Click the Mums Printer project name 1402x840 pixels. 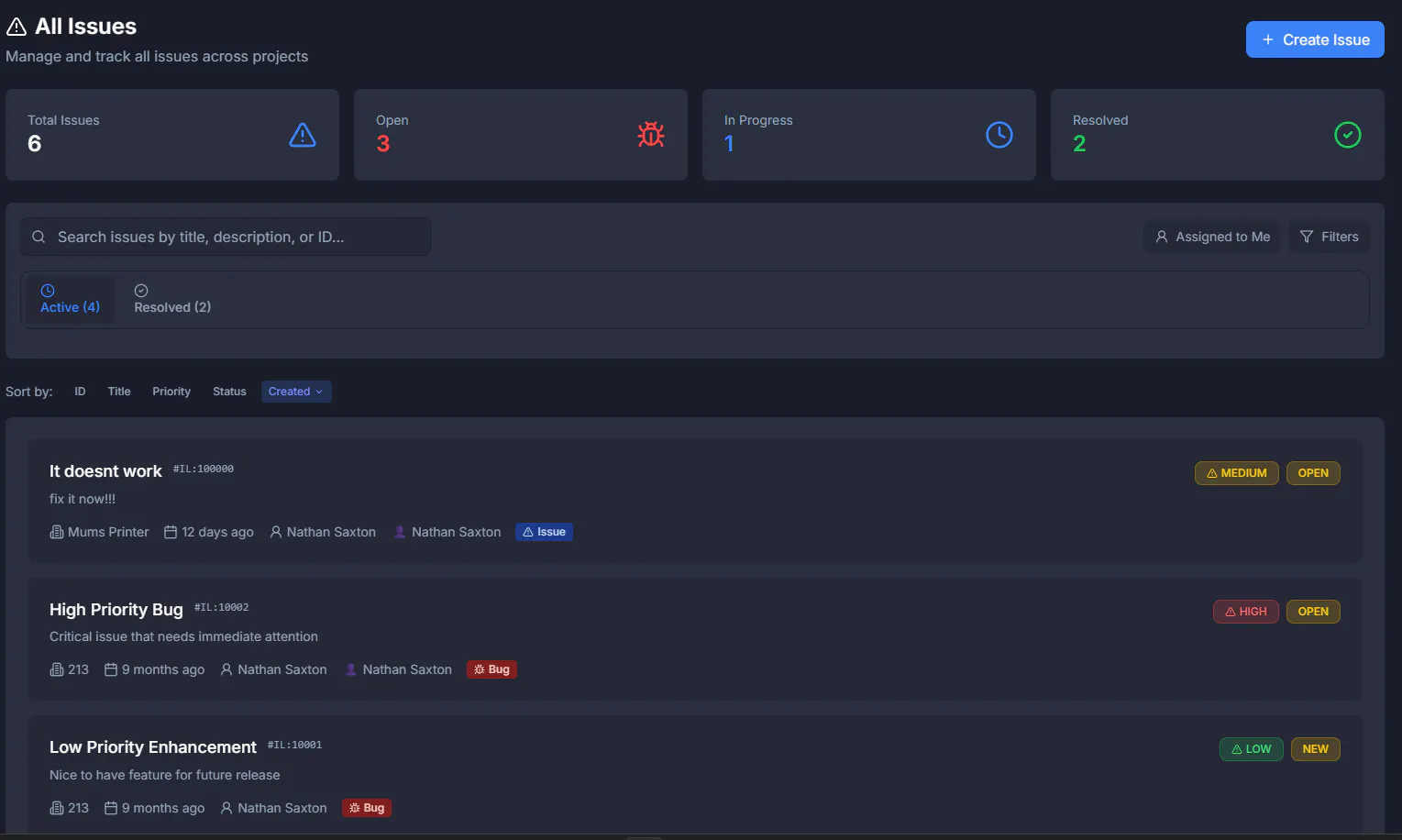coord(108,532)
